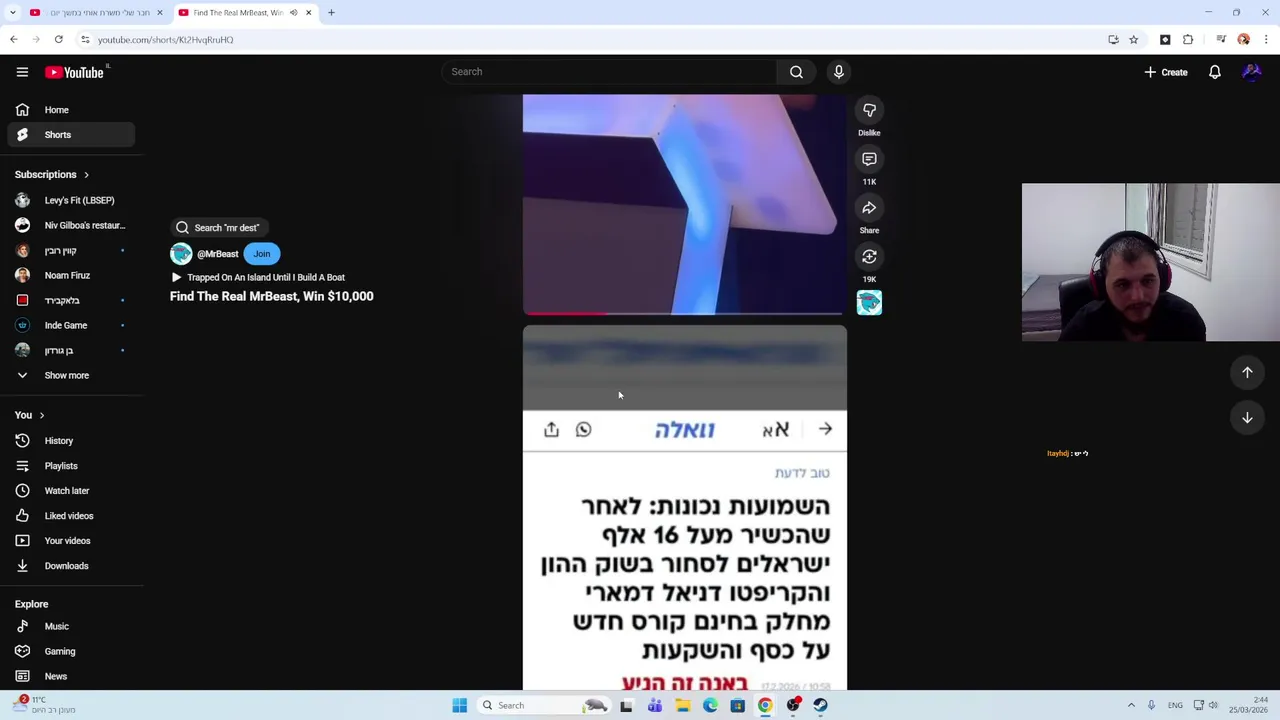Image resolution: width=1280 pixels, height=720 pixels.
Task: Open the @MrBeast channel link
Action: (x=217, y=254)
